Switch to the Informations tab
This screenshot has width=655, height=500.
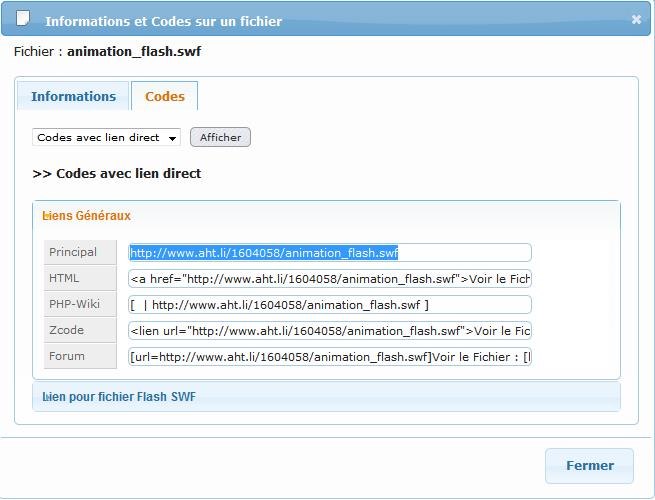(x=73, y=96)
